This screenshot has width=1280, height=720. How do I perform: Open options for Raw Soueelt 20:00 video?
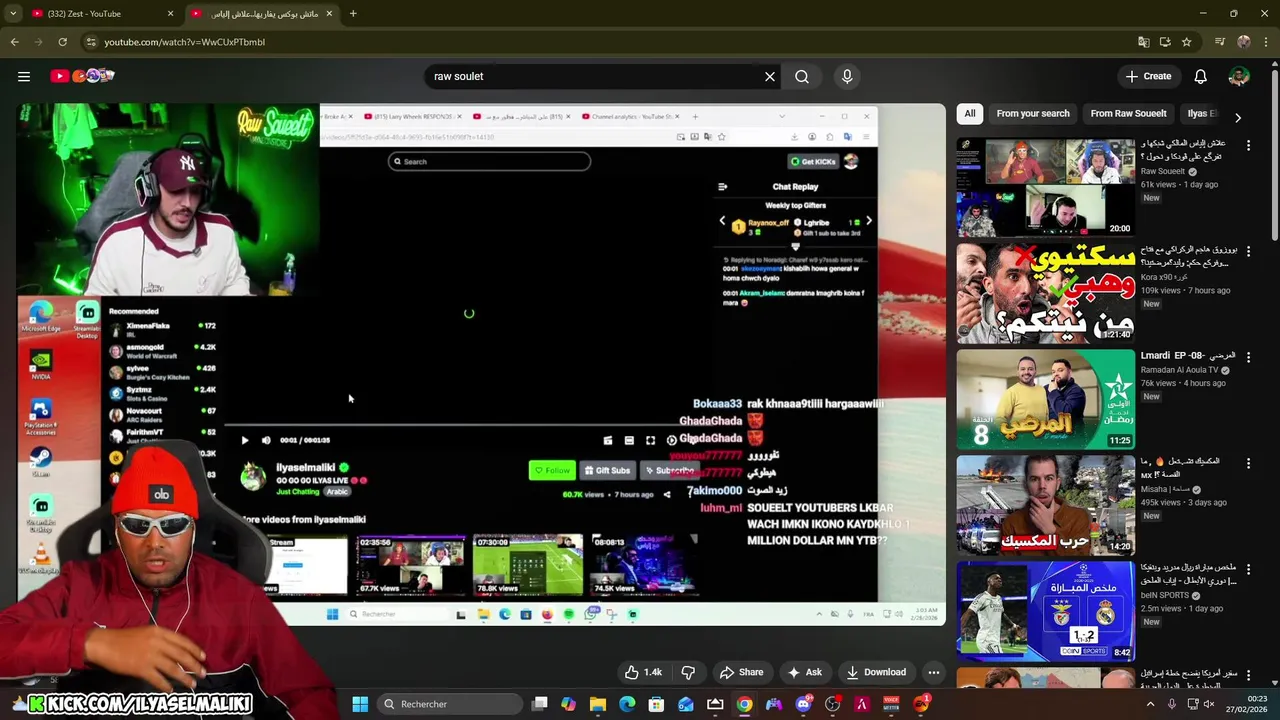click(x=1248, y=145)
